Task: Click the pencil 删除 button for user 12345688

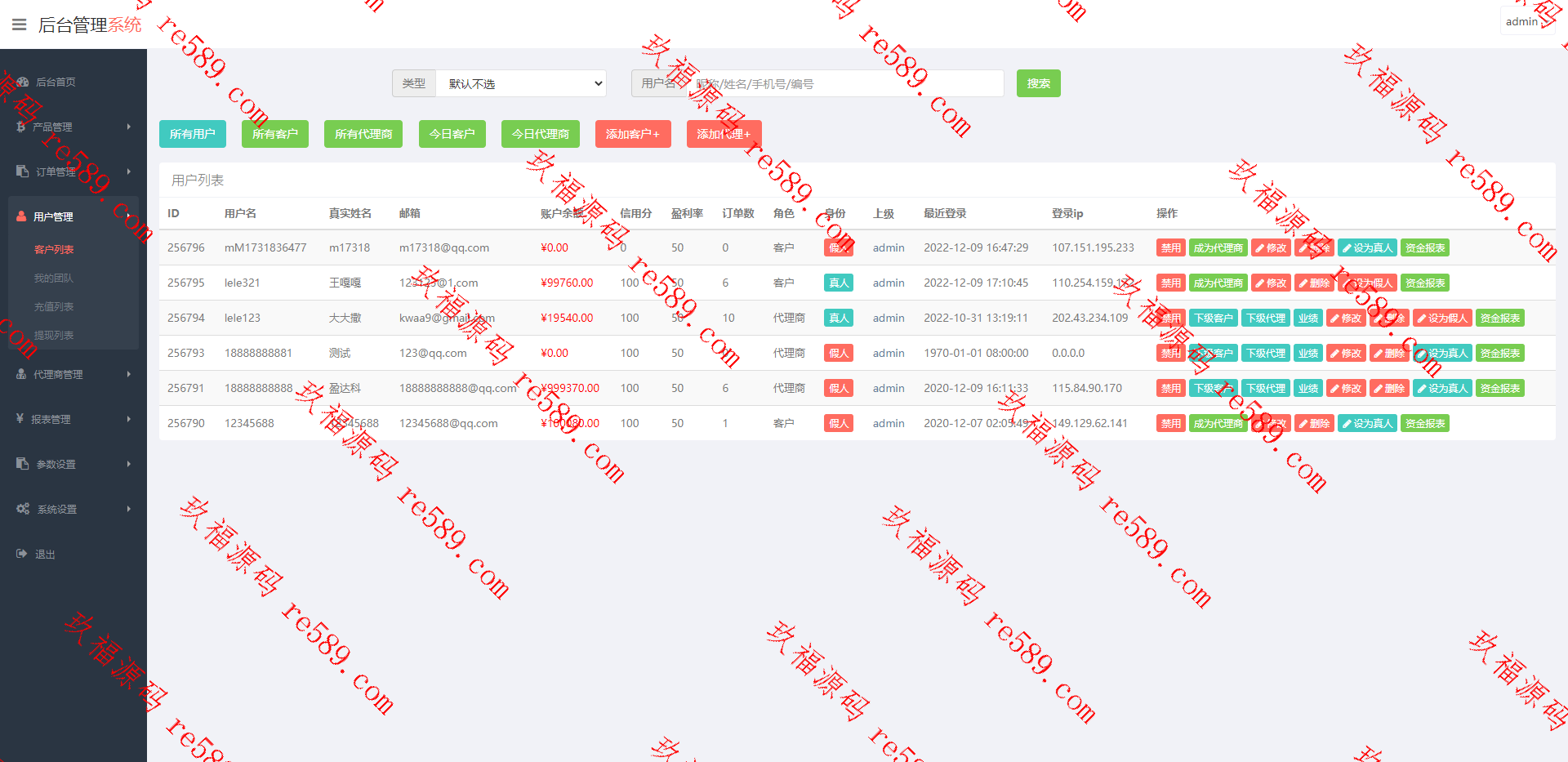Action: 1314,424
